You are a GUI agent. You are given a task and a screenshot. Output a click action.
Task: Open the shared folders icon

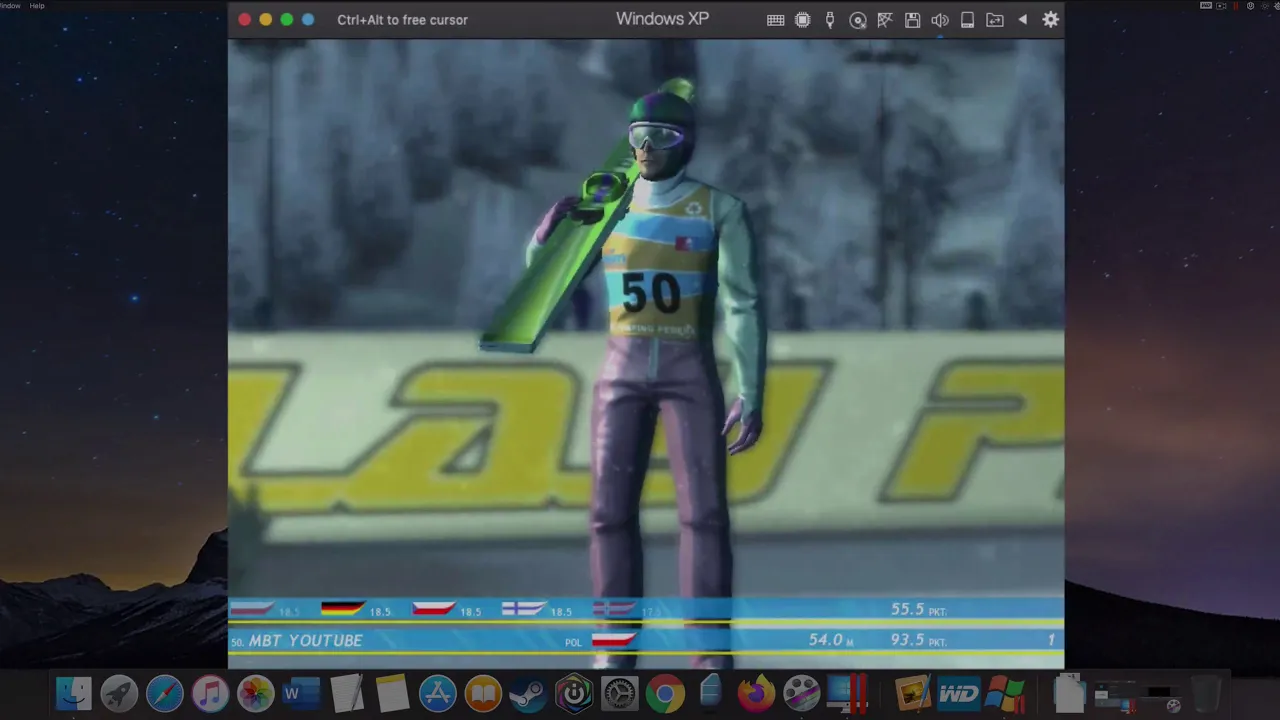[995, 20]
